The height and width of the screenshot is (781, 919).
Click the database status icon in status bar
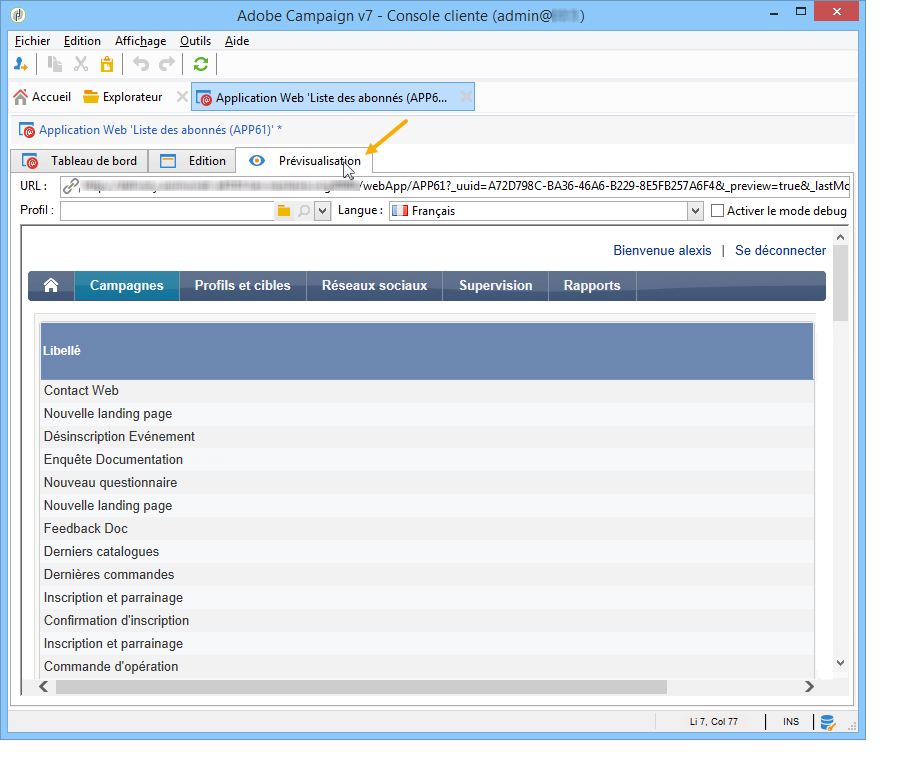[x=828, y=722]
